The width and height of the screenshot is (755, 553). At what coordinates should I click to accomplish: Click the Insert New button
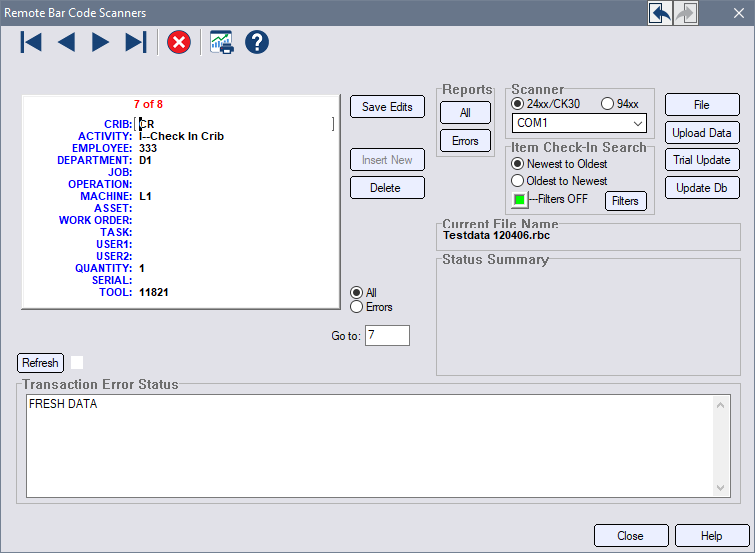(387, 160)
